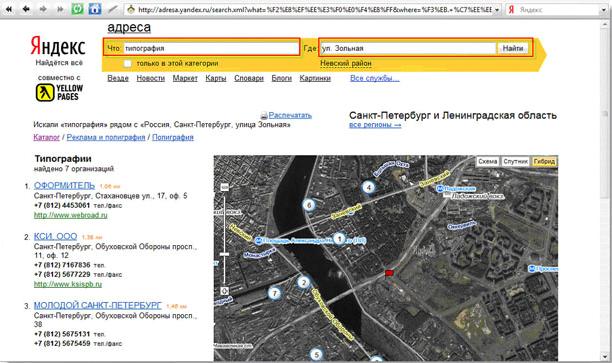The image size is (612, 363).
Task: Click the gray pen/wand toolbar icon
Action: (x=112, y=9)
